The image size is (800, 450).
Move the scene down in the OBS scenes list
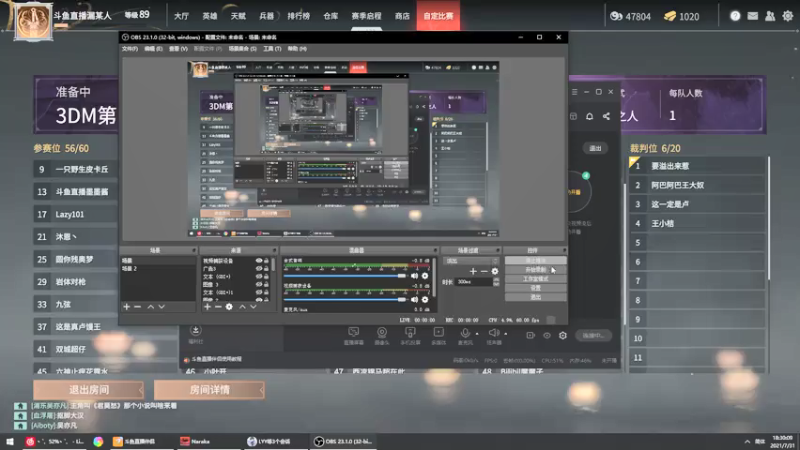[162, 307]
